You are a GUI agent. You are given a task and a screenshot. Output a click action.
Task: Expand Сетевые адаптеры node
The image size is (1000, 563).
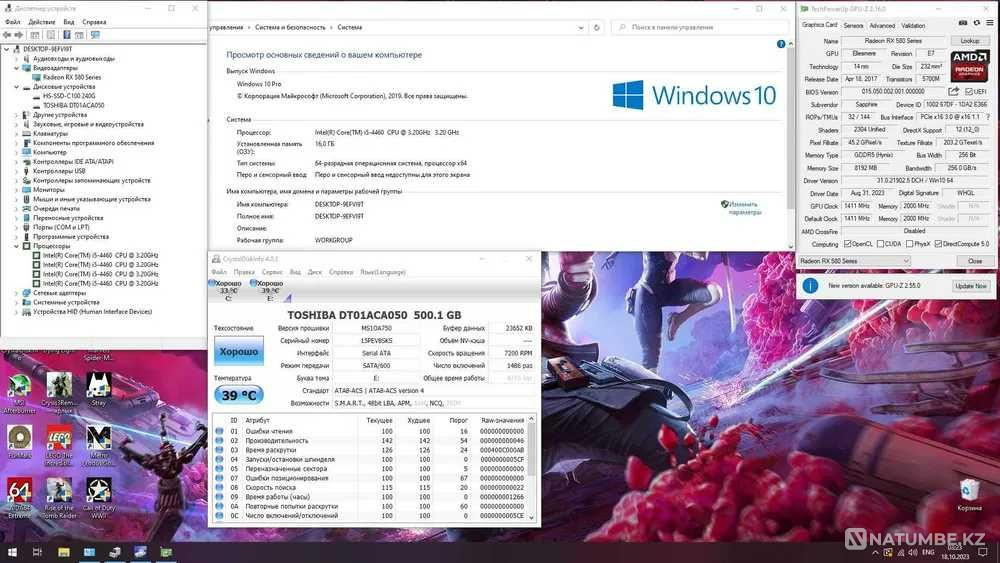pyautogui.click(x=17, y=293)
